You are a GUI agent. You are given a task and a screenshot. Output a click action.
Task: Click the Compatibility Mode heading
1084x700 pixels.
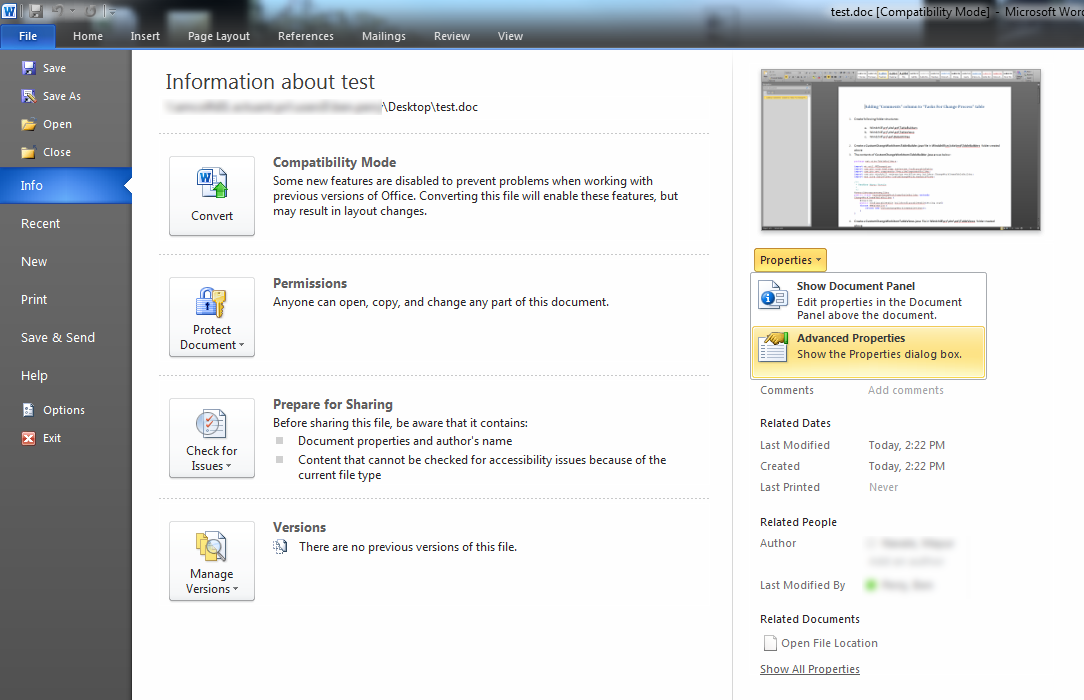click(x=334, y=162)
